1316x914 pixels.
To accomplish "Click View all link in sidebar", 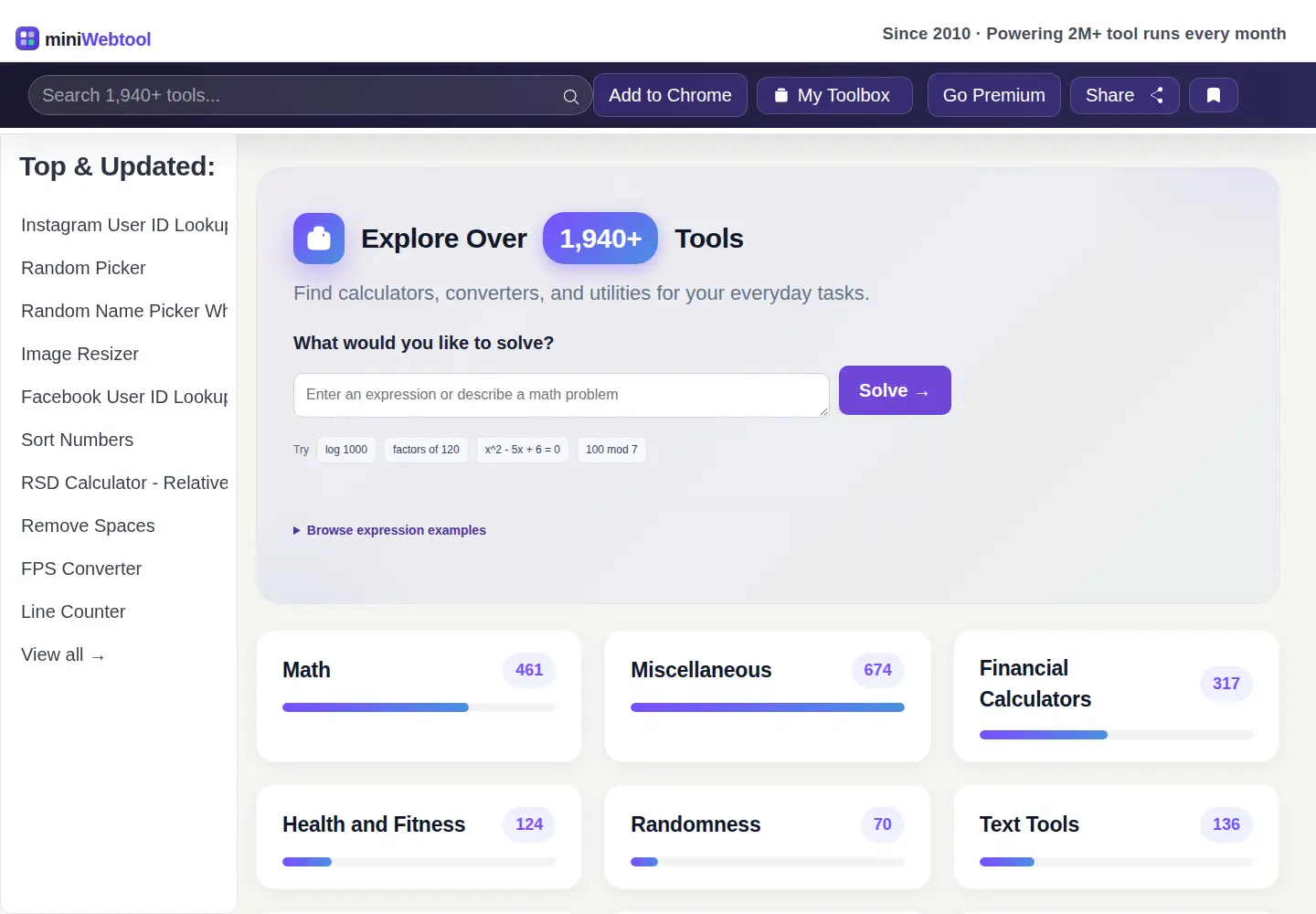I will (62, 654).
